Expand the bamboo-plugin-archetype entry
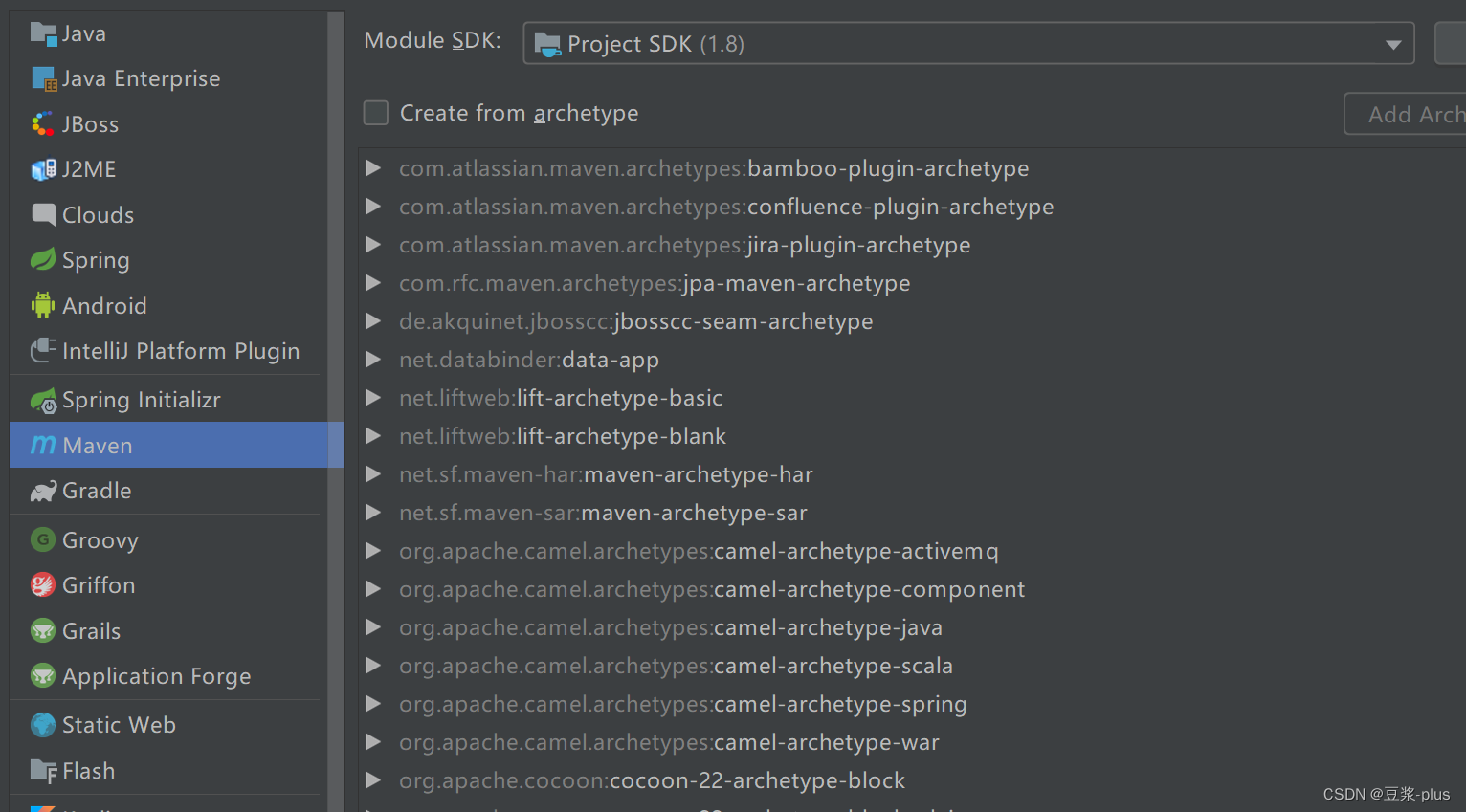Image resolution: width=1466 pixels, height=812 pixels. pyautogui.click(x=374, y=168)
